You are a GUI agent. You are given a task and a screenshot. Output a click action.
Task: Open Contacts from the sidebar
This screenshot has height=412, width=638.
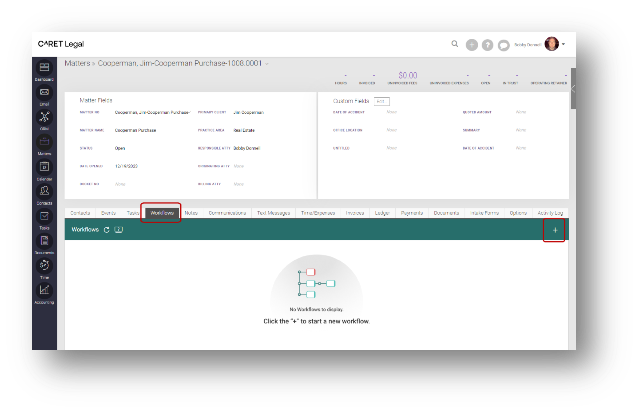tap(45, 192)
